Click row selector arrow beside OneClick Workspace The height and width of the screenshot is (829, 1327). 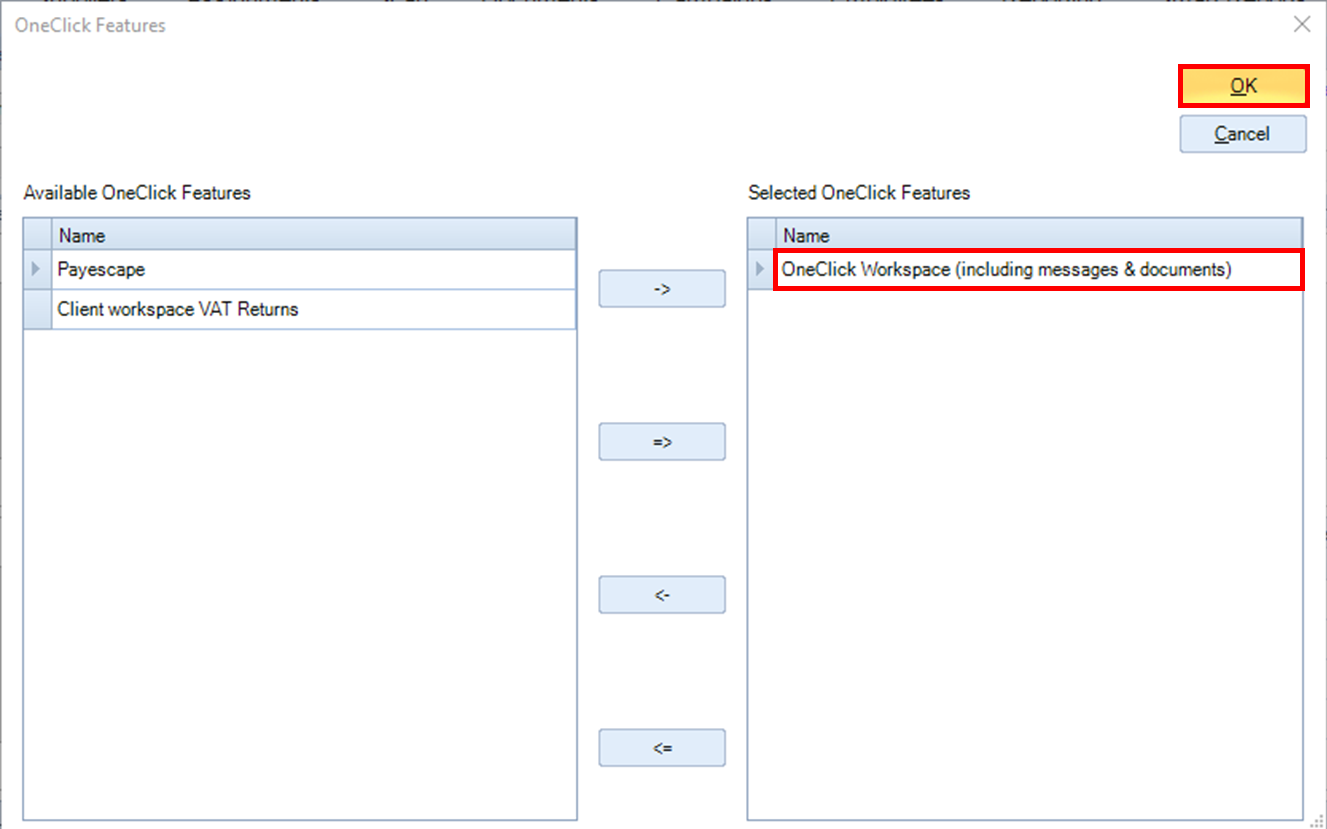pyautogui.click(x=762, y=270)
